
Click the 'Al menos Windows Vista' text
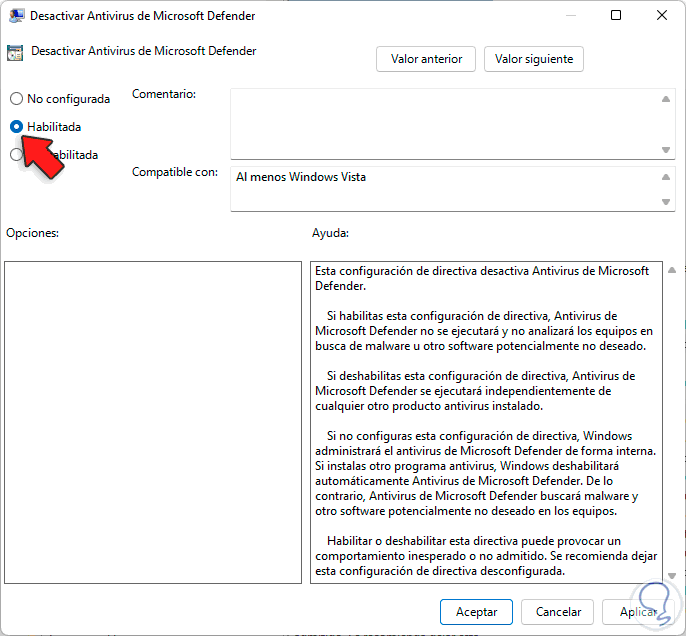coord(301,177)
